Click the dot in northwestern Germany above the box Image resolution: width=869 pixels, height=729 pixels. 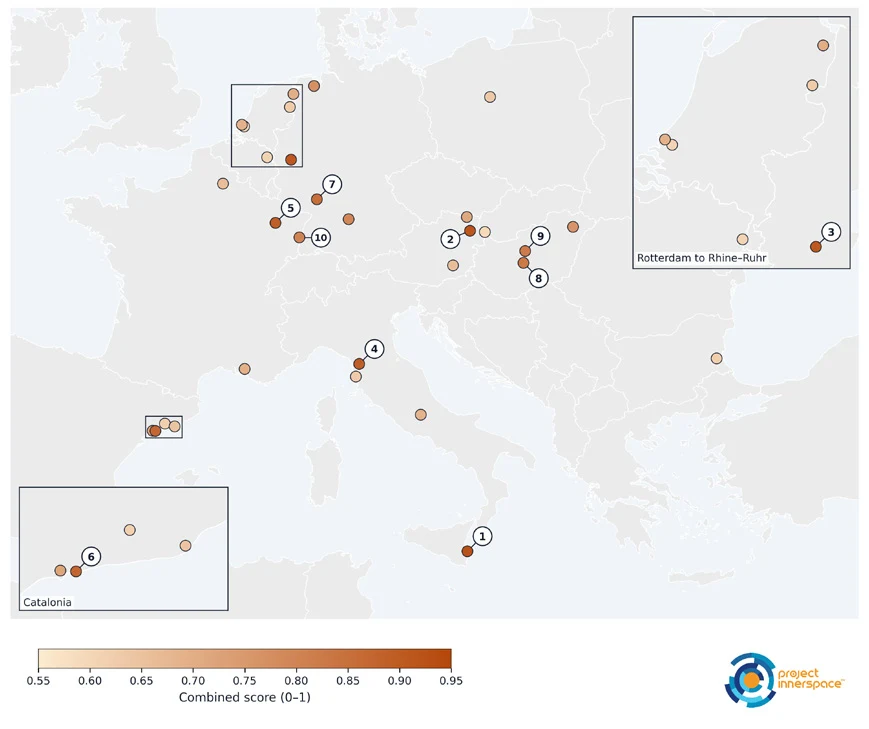pos(314,86)
